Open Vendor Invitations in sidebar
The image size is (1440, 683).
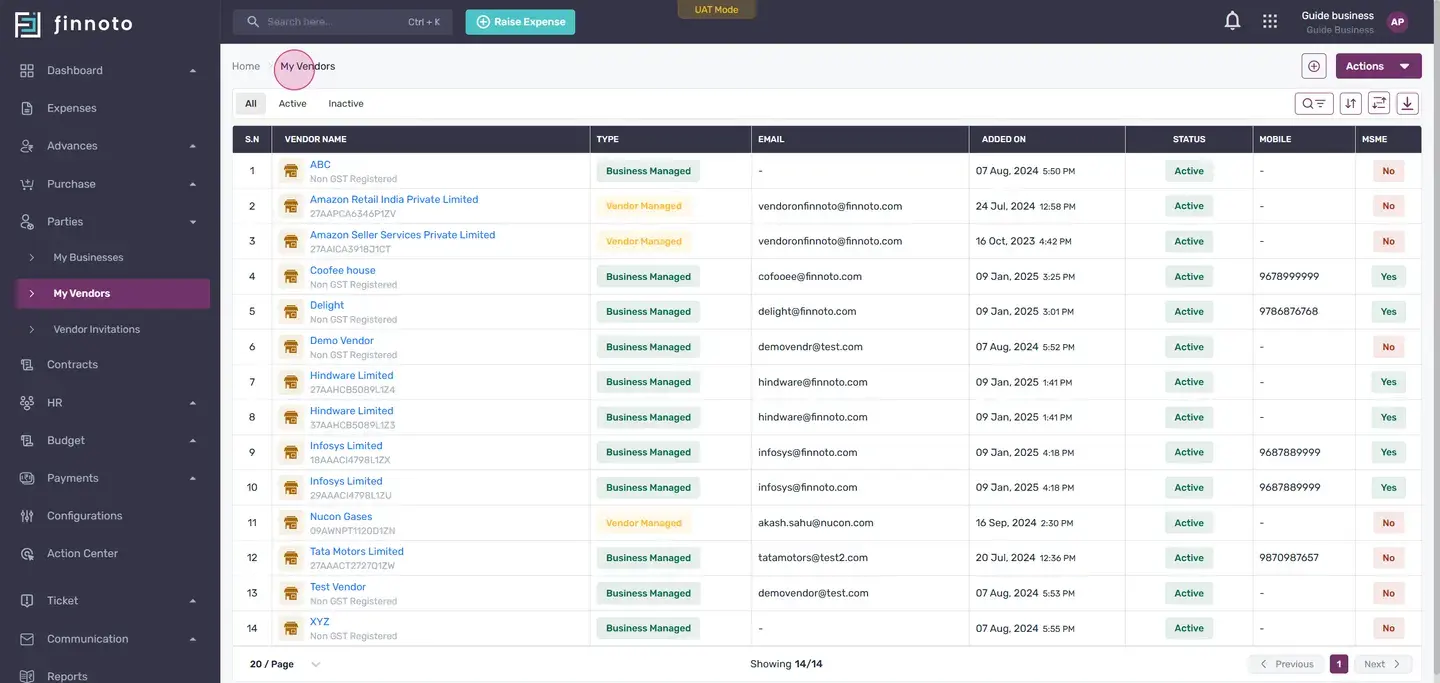click(96, 329)
